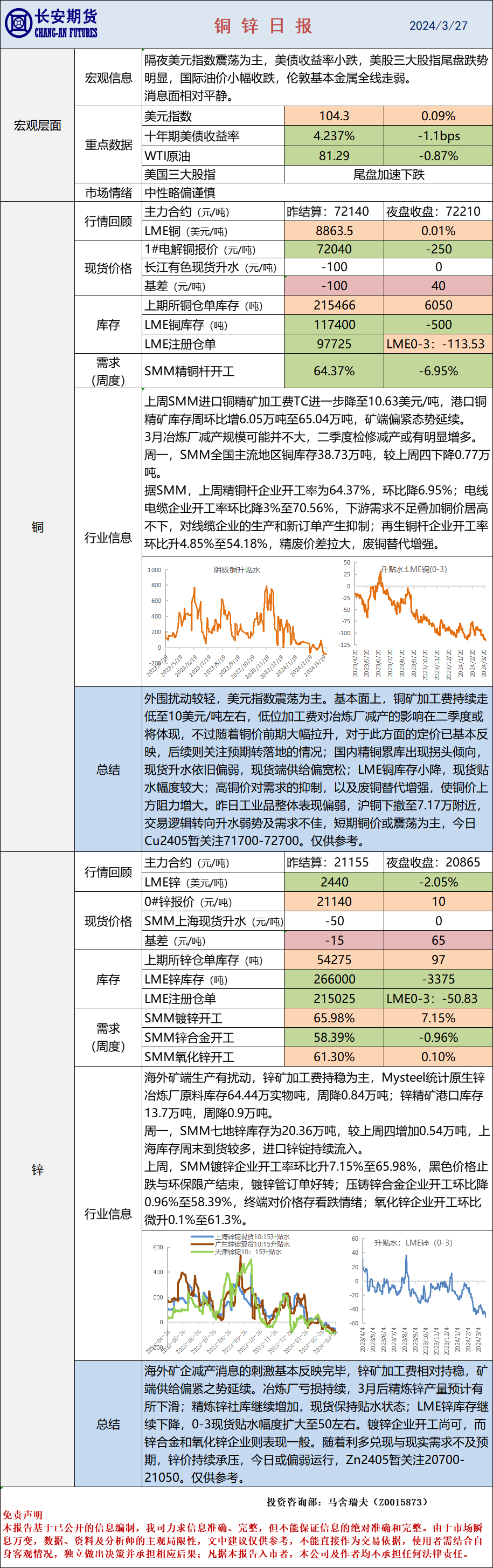Select LME锌库存 change -3375

pyautogui.click(x=438, y=979)
